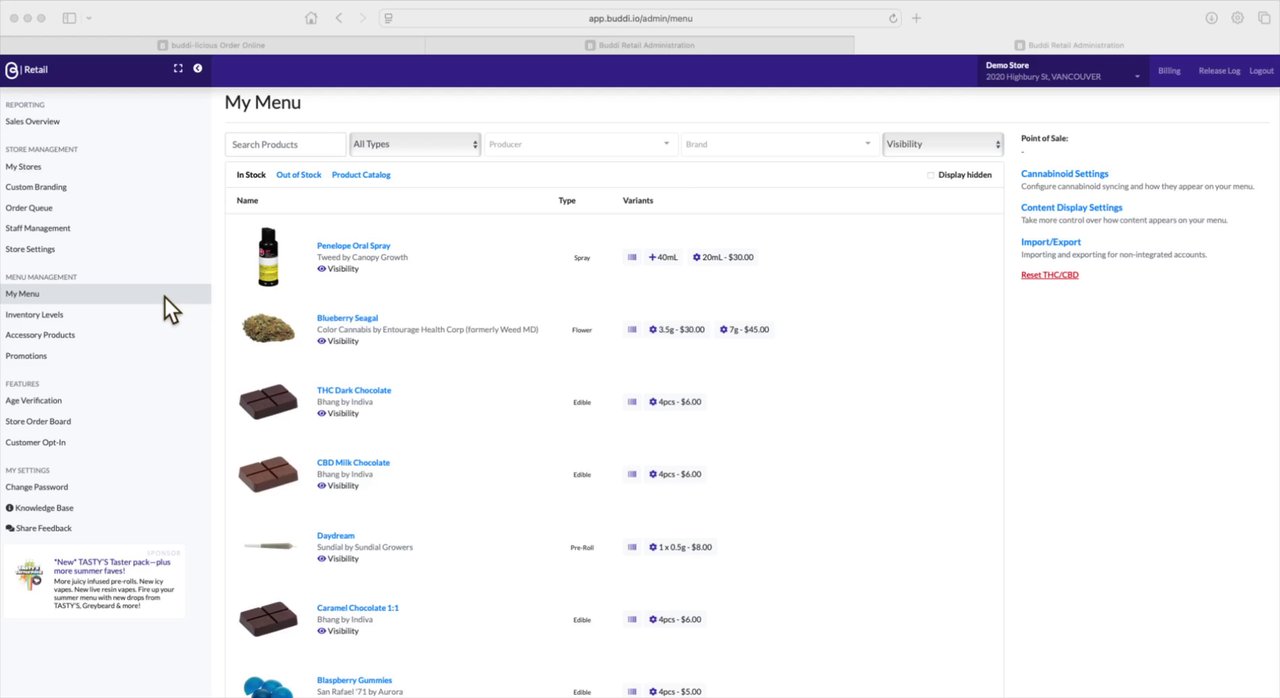The image size is (1280, 698).
Task: Open CBD Milk Chocolate 4pcs - $6.00 variant
Action: (x=675, y=474)
